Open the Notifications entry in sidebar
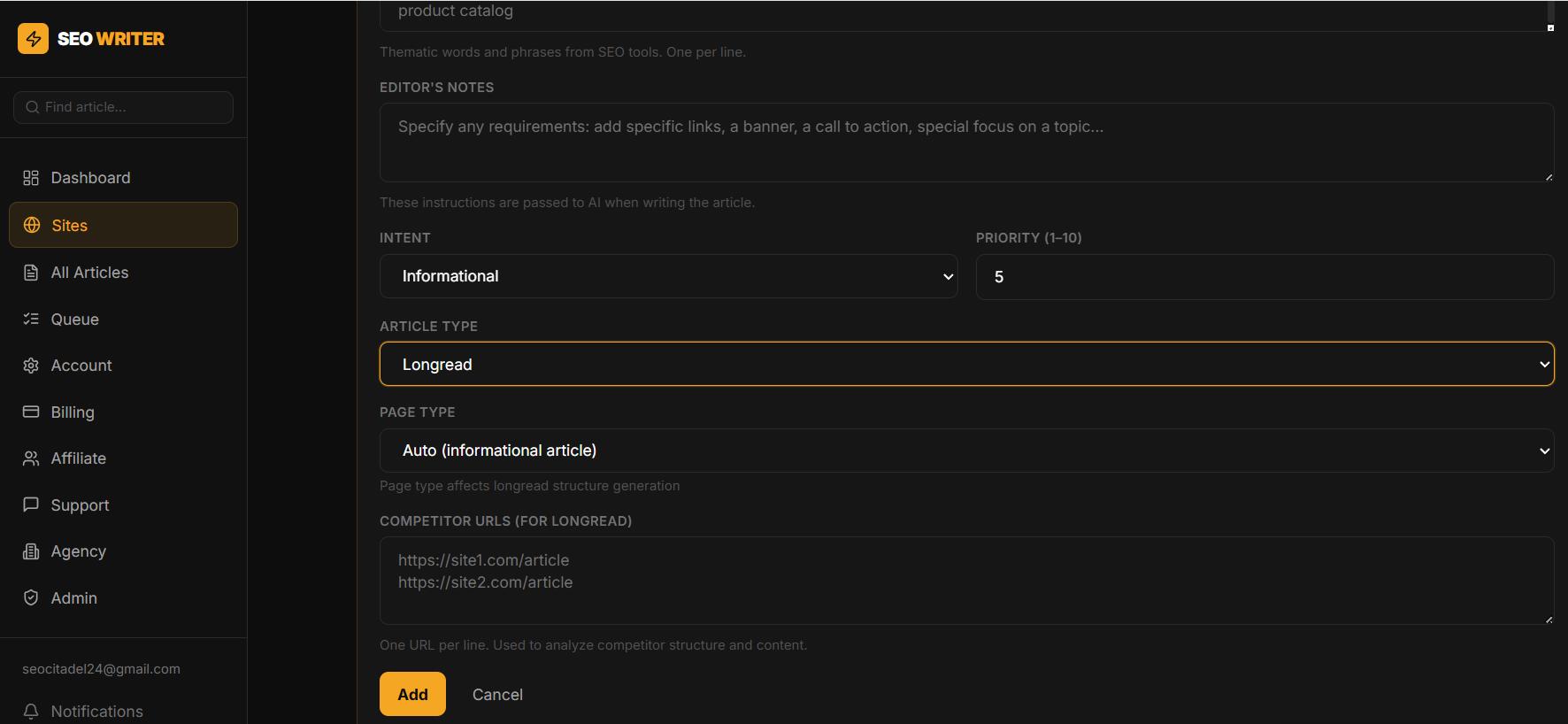This screenshot has width=1568, height=724. [123, 711]
